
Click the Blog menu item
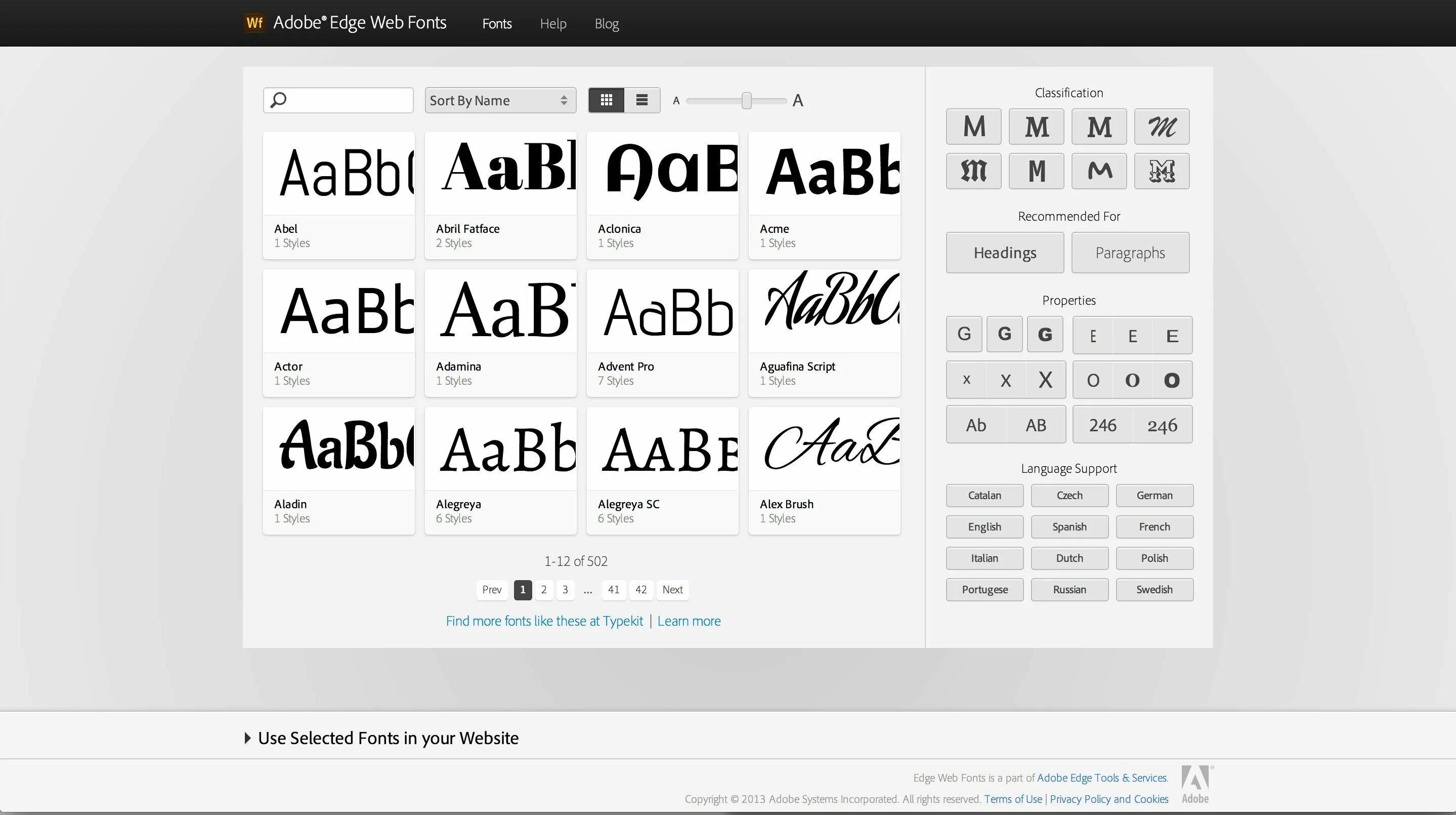click(606, 23)
